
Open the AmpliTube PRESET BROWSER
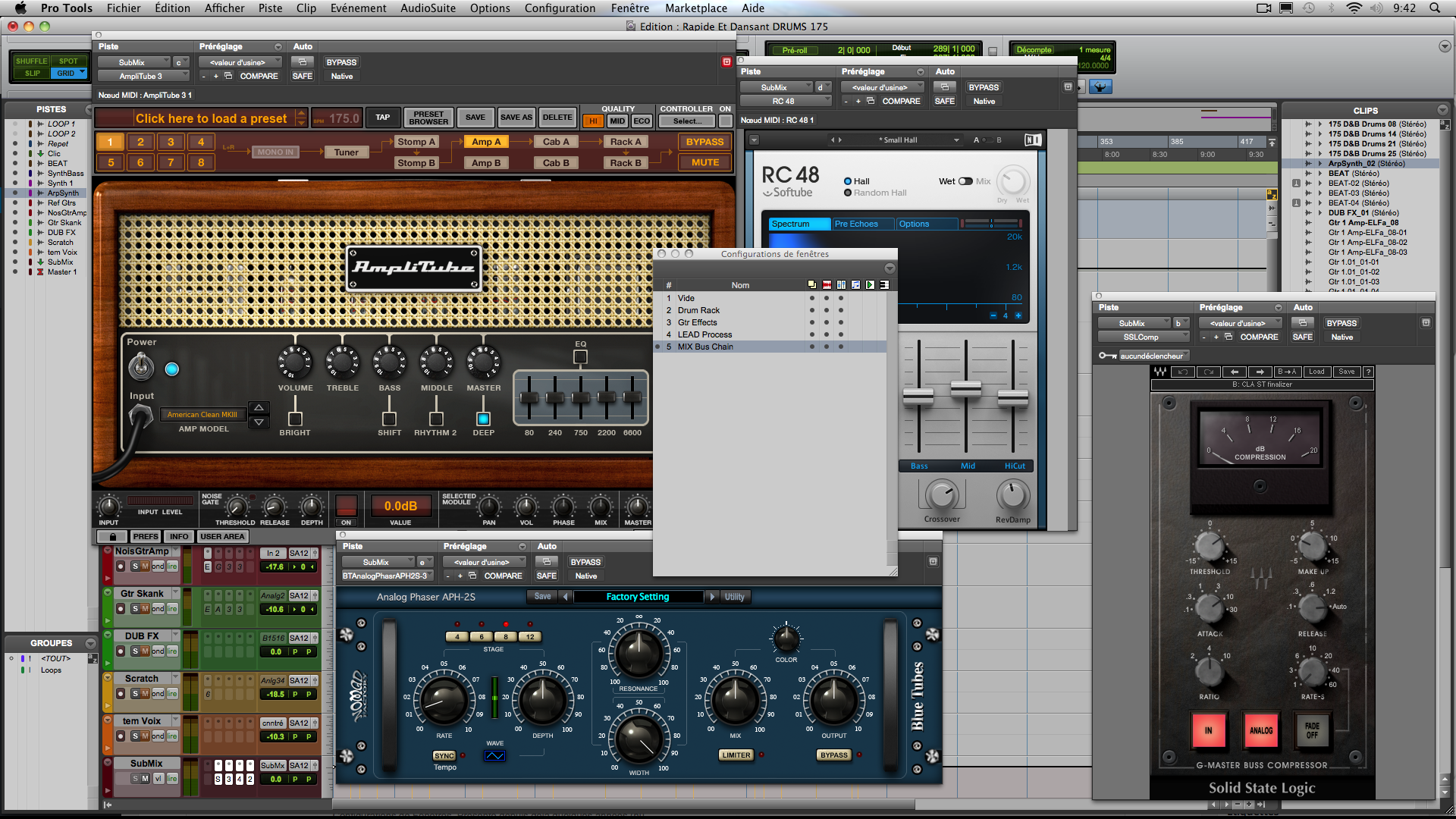pos(428,118)
